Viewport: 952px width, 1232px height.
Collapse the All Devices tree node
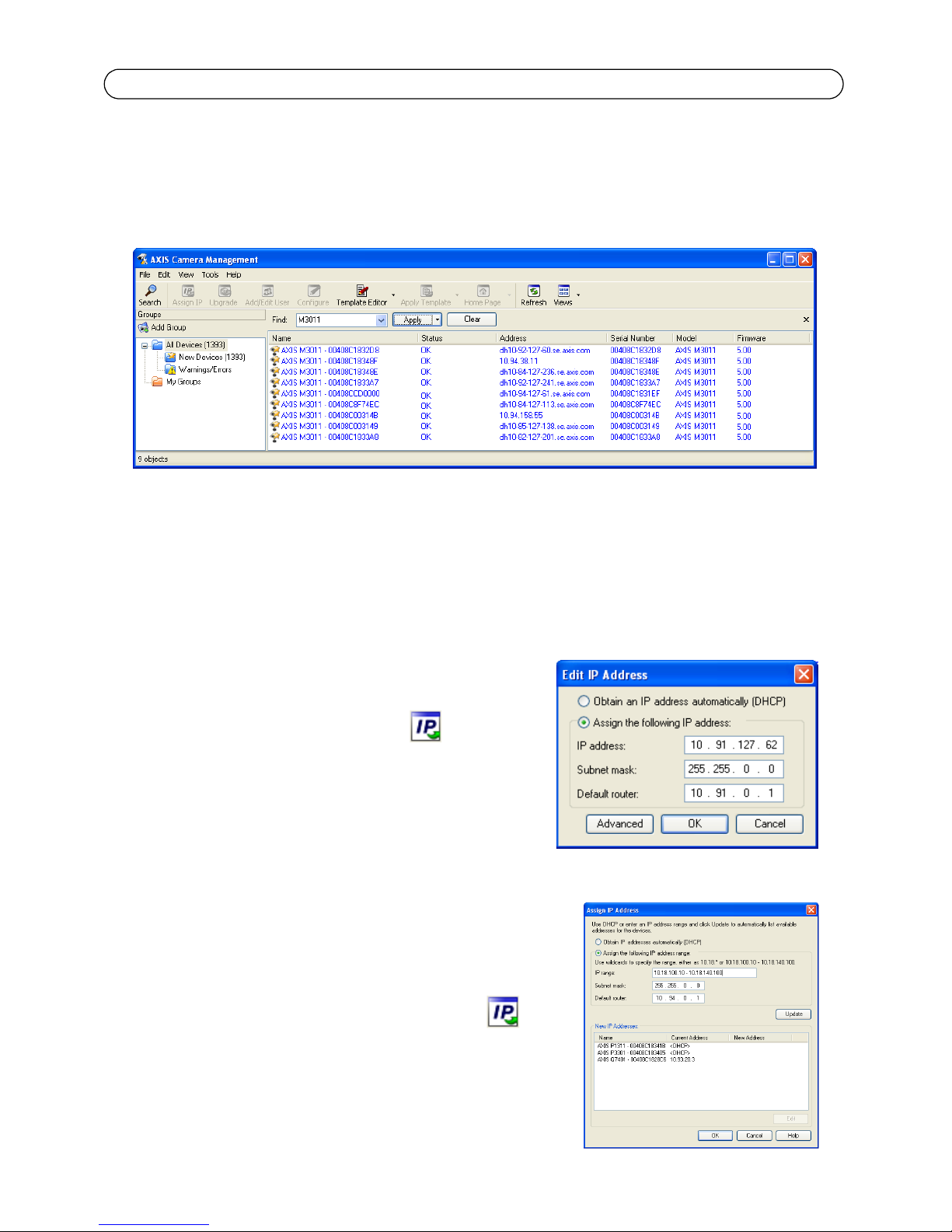pos(145,346)
